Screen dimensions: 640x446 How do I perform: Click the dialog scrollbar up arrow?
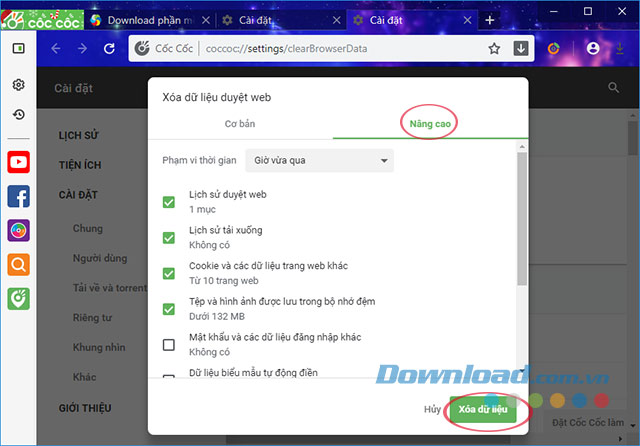(x=522, y=146)
